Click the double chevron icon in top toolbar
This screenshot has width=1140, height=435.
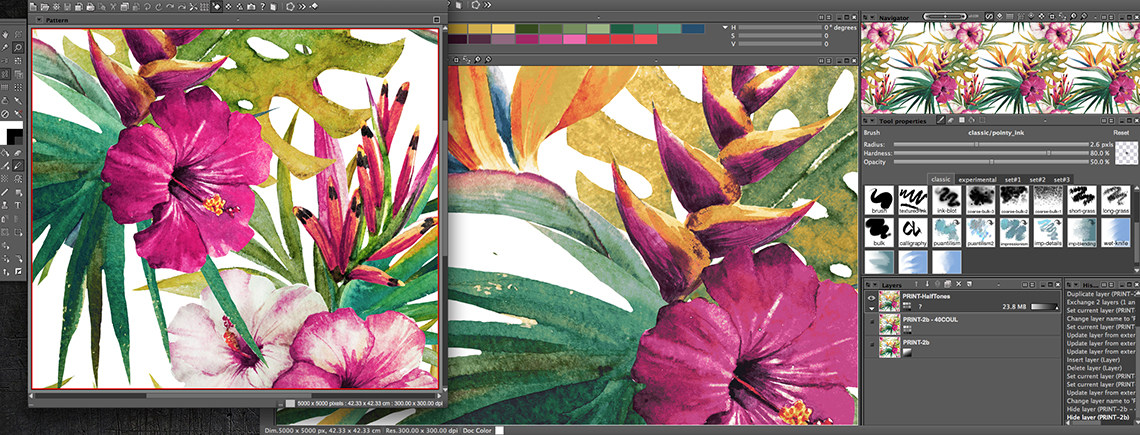(302, 7)
